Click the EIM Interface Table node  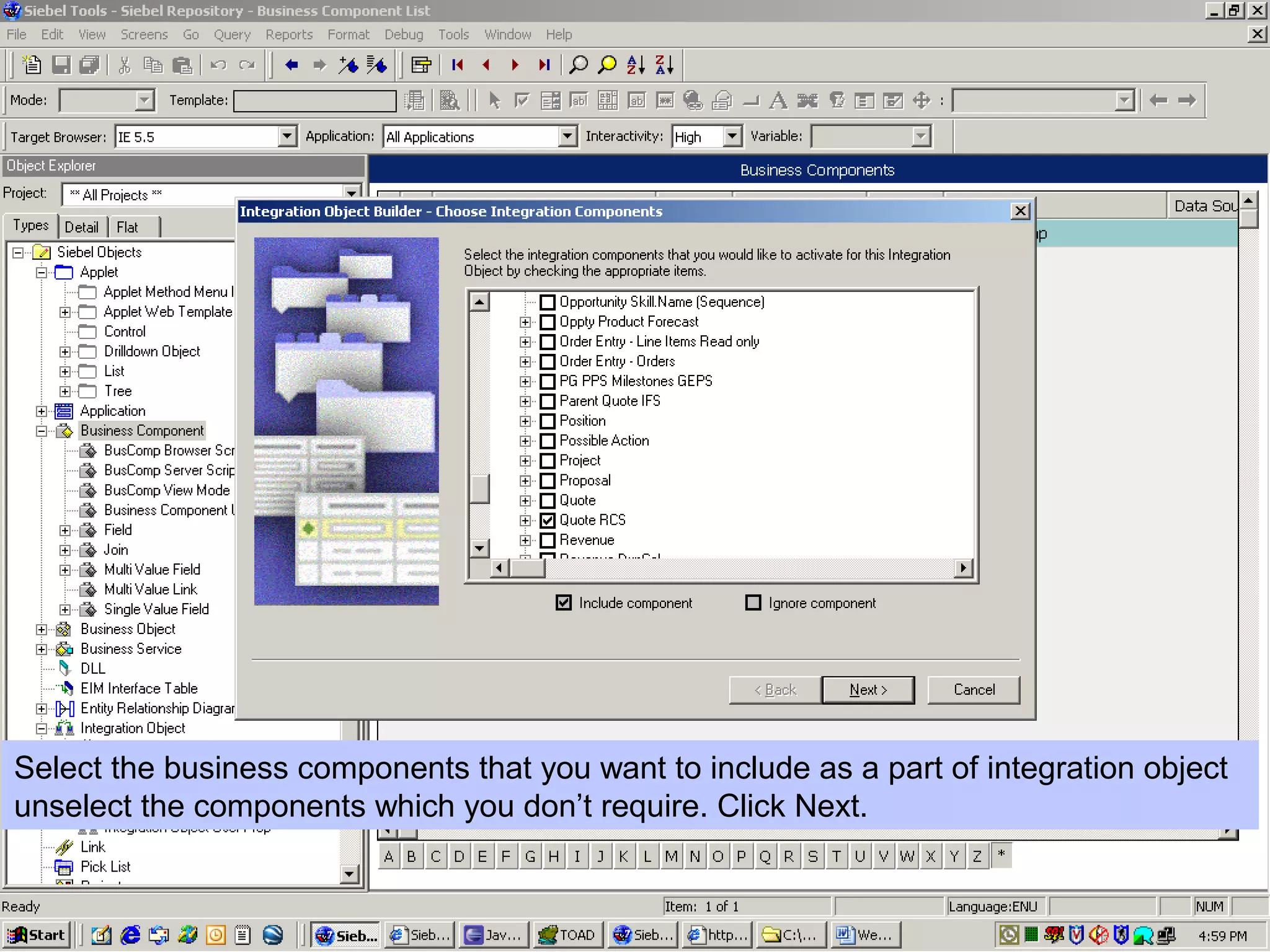139,689
